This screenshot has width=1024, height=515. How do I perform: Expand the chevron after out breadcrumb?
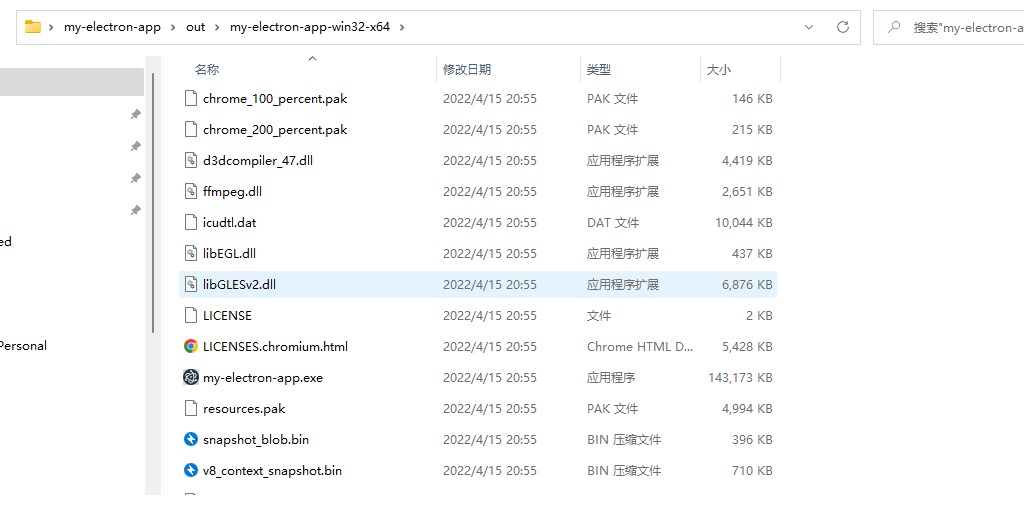pos(217,27)
